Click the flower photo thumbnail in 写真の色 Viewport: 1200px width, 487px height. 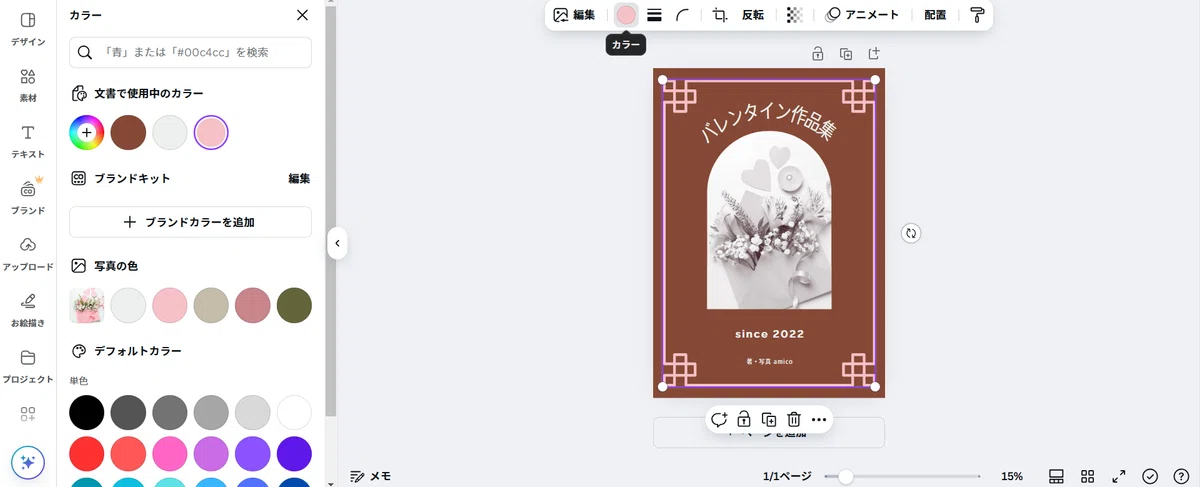pyautogui.click(x=87, y=305)
